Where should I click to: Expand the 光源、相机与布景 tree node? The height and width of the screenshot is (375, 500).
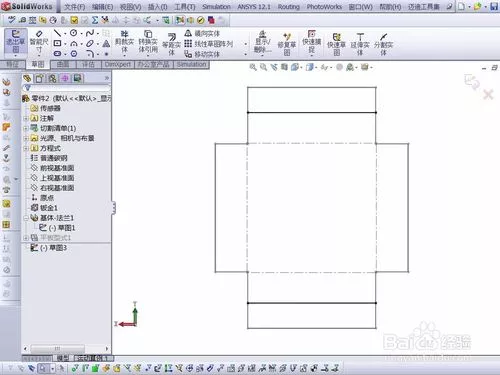coord(26,138)
